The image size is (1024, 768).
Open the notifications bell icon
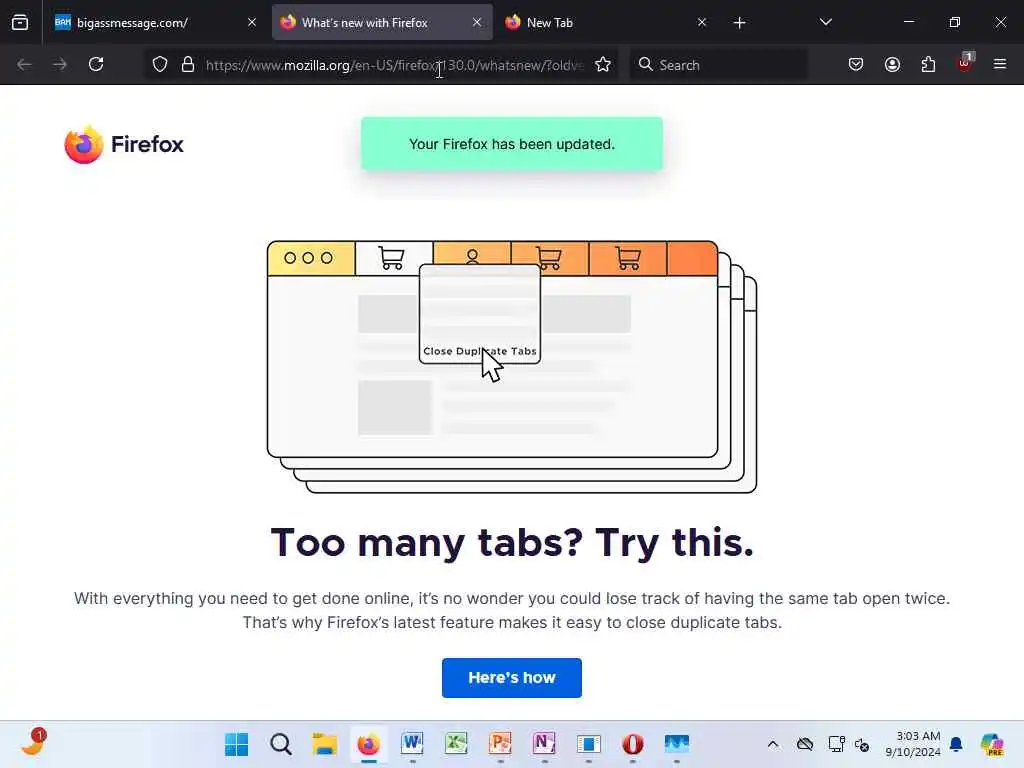(957, 744)
